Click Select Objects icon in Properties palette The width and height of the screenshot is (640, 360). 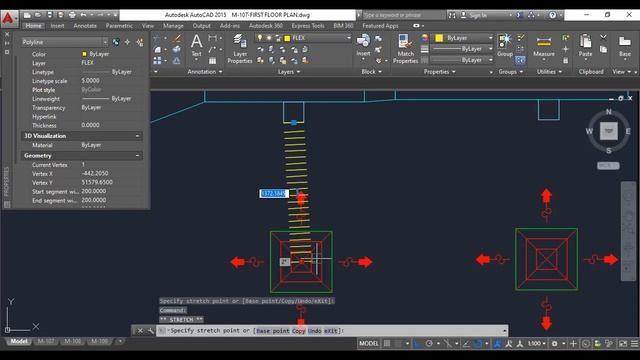pyautogui.click(x=128, y=42)
